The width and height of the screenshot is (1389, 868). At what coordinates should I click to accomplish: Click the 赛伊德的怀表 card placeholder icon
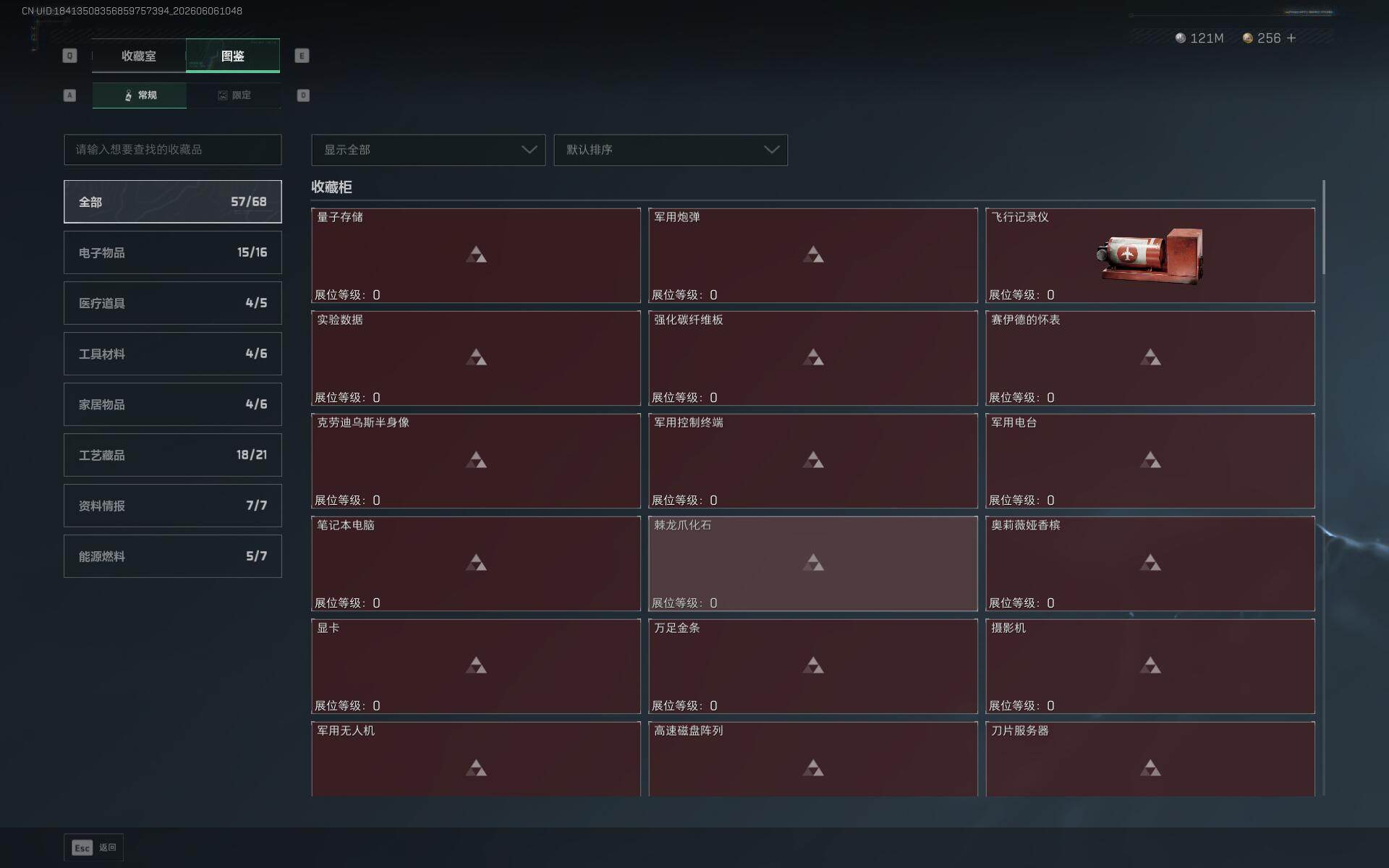click(x=1150, y=357)
